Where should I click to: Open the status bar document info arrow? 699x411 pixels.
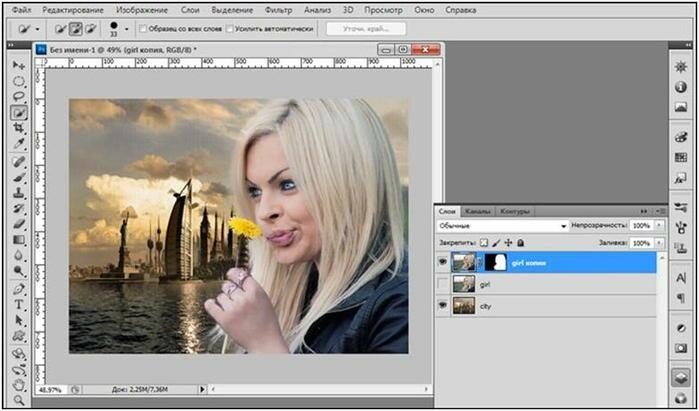coord(202,389)
